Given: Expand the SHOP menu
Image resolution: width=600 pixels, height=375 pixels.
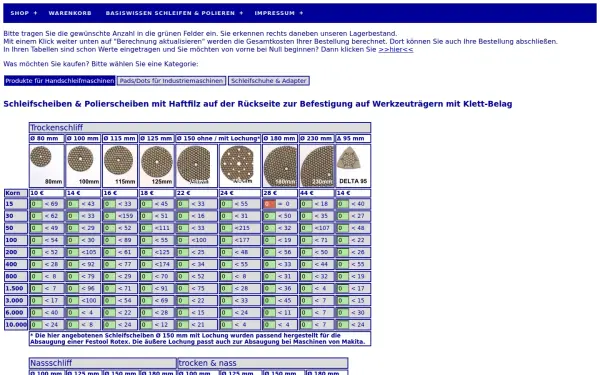Looking at the screenshot, I should tap(24, 13).
